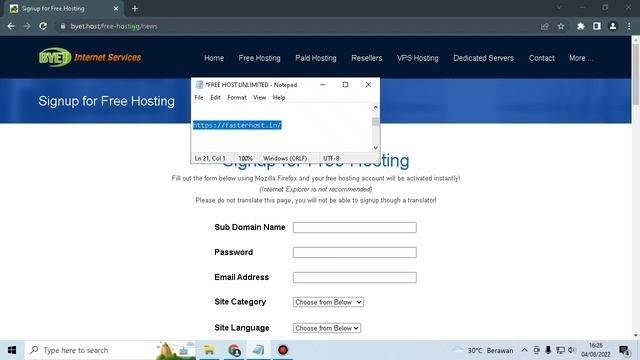Click highlighted https://fasterhost.in/ text in Notepad
The height and width of the screenshot is (360, 640).
(x=237, y=125)
